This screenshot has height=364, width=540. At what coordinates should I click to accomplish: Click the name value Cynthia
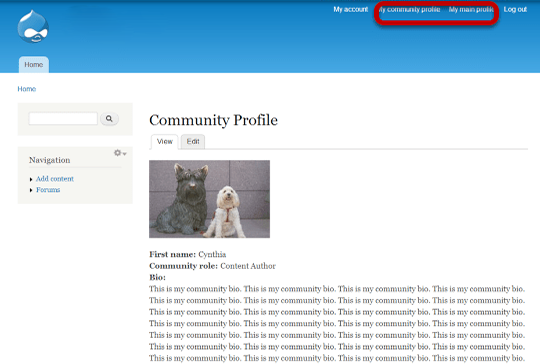(x=212, y=254)
